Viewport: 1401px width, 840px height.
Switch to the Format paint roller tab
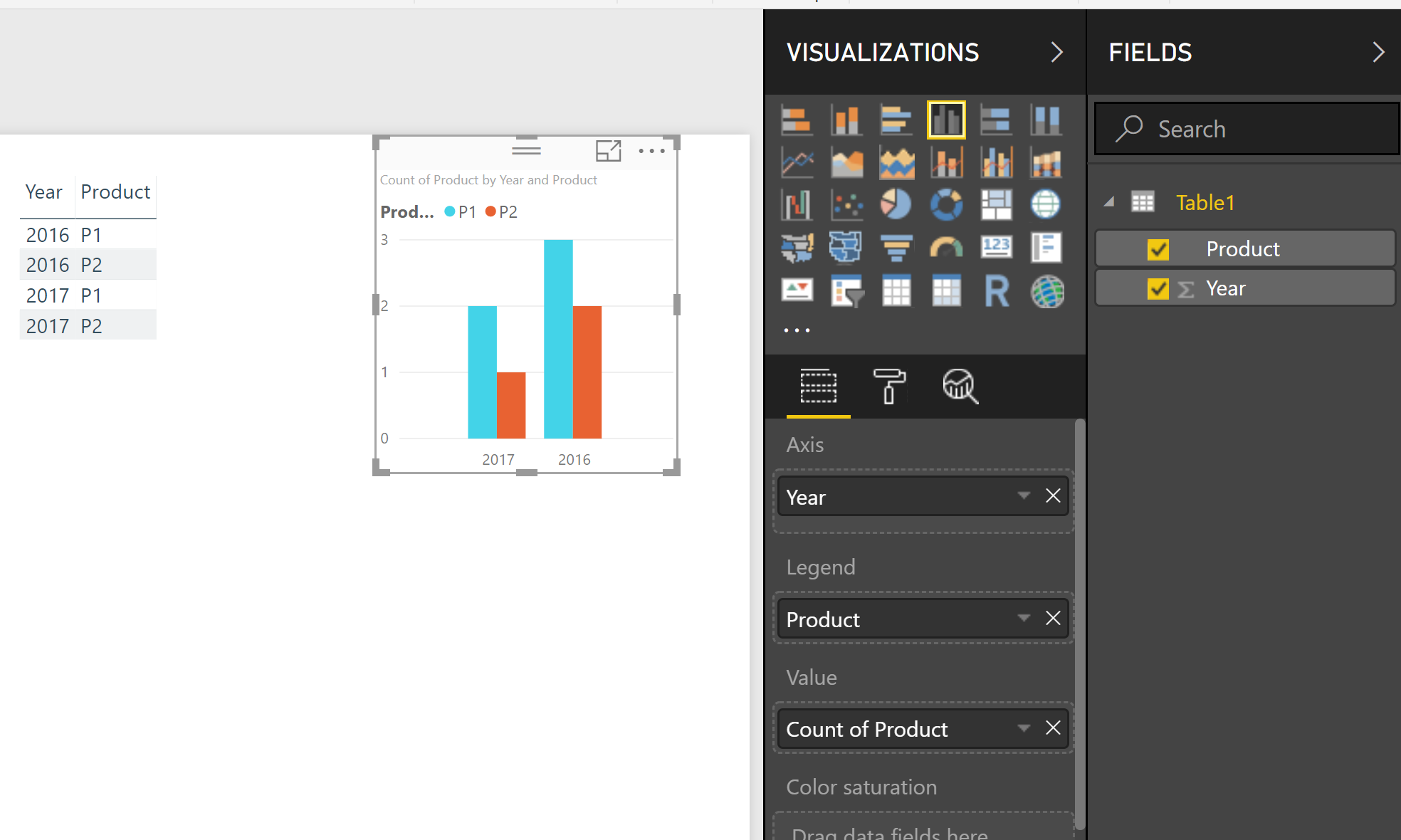889,387
